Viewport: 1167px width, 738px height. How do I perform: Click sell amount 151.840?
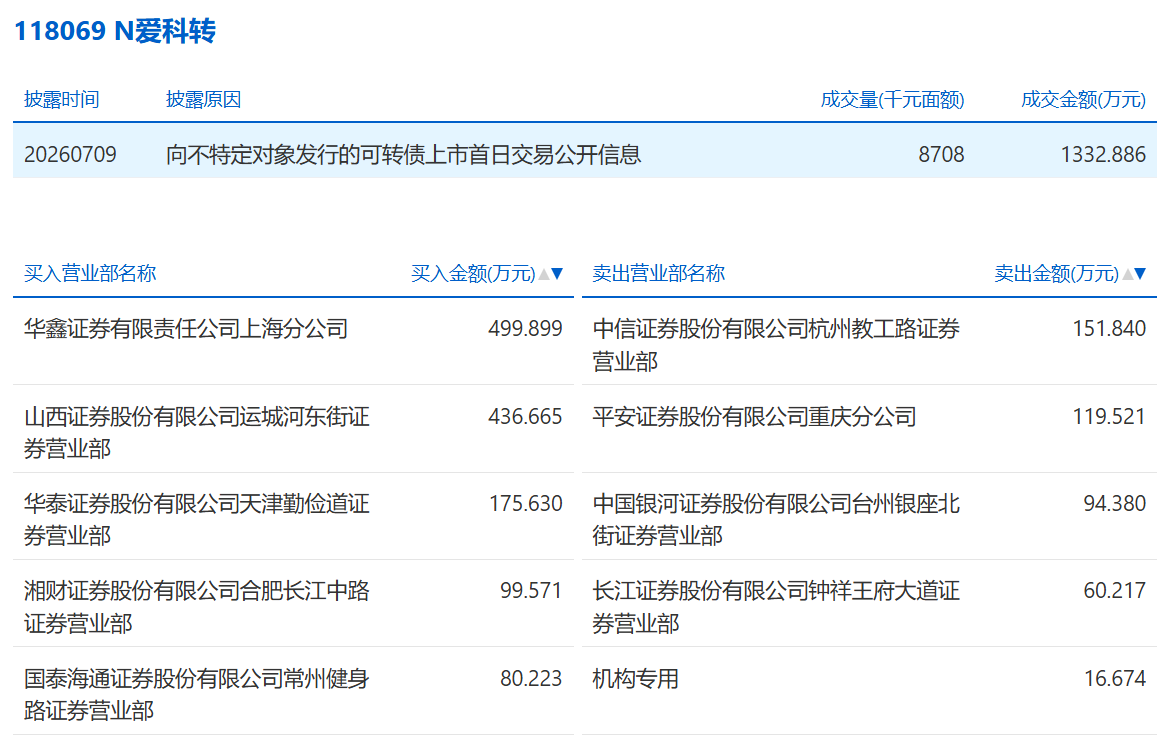pos(1109,329)
